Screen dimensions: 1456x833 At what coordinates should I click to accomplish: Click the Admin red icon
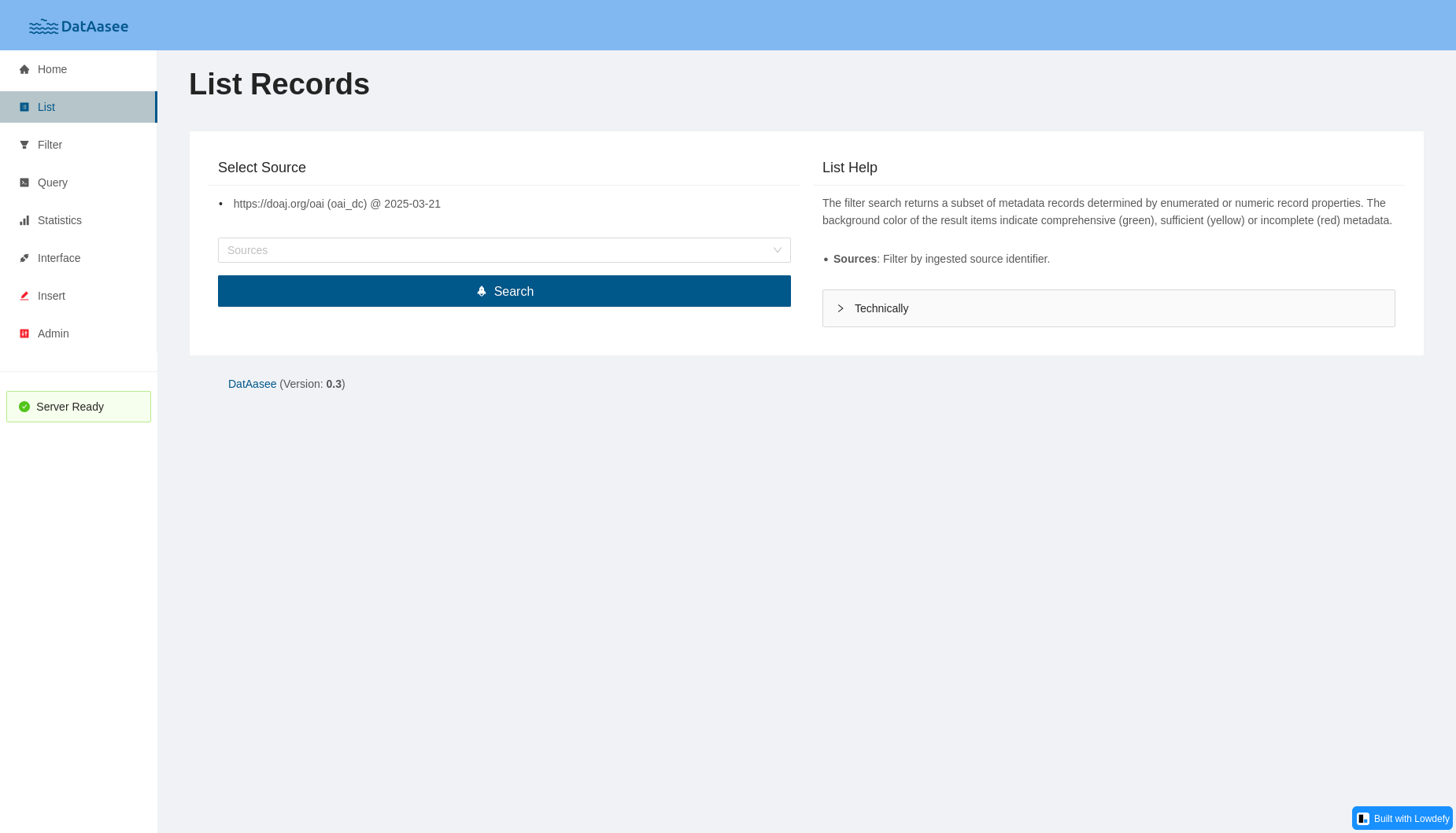24,334
